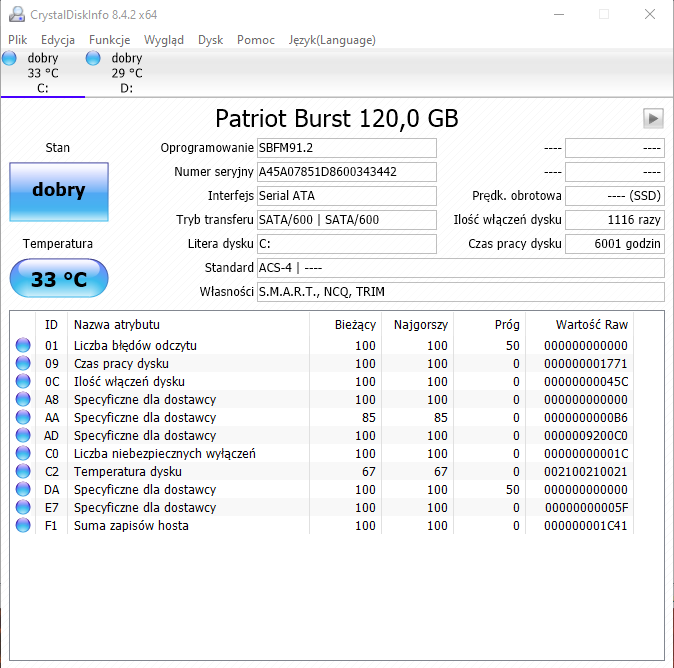
Task: Click status orb of attribute AA row
Action: pyautogui.click(x=23, y=417)
